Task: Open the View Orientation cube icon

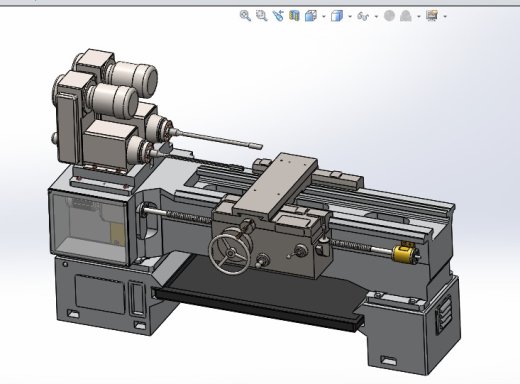Action: pyautogui.click(x=311, y=16)
